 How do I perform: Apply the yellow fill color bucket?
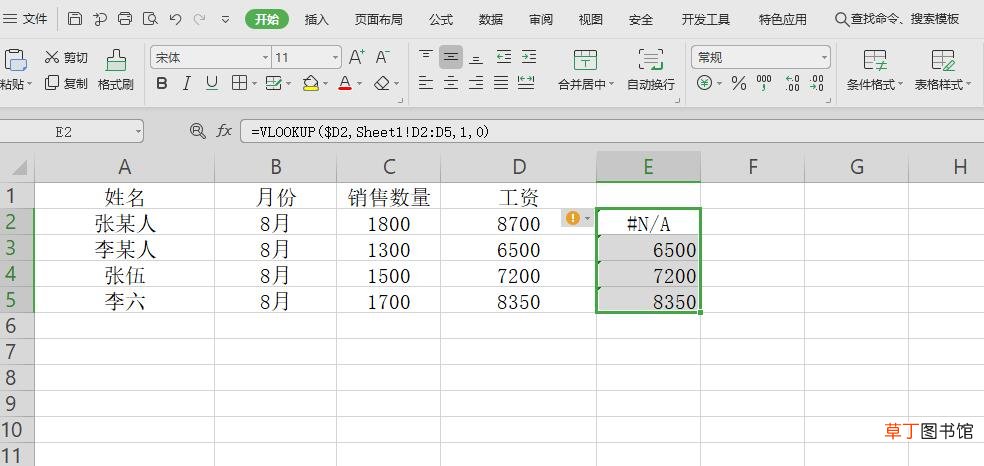click(x=311, y=83)
